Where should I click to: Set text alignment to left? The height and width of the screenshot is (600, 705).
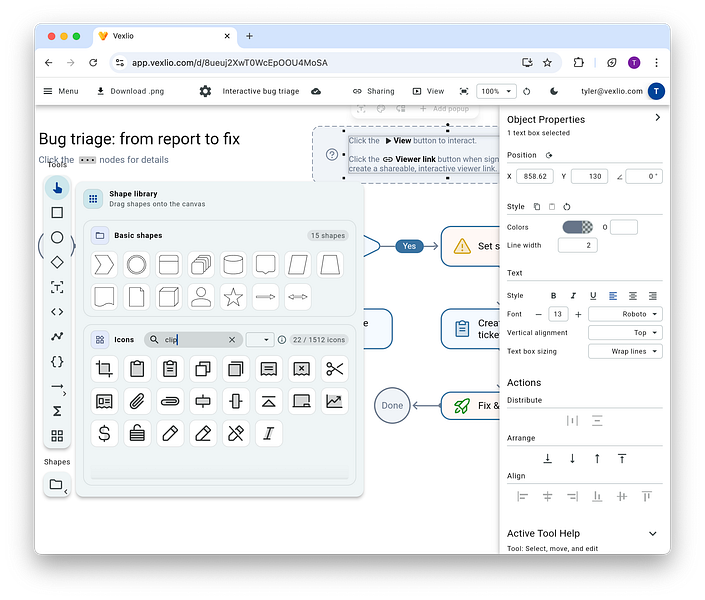613,296
